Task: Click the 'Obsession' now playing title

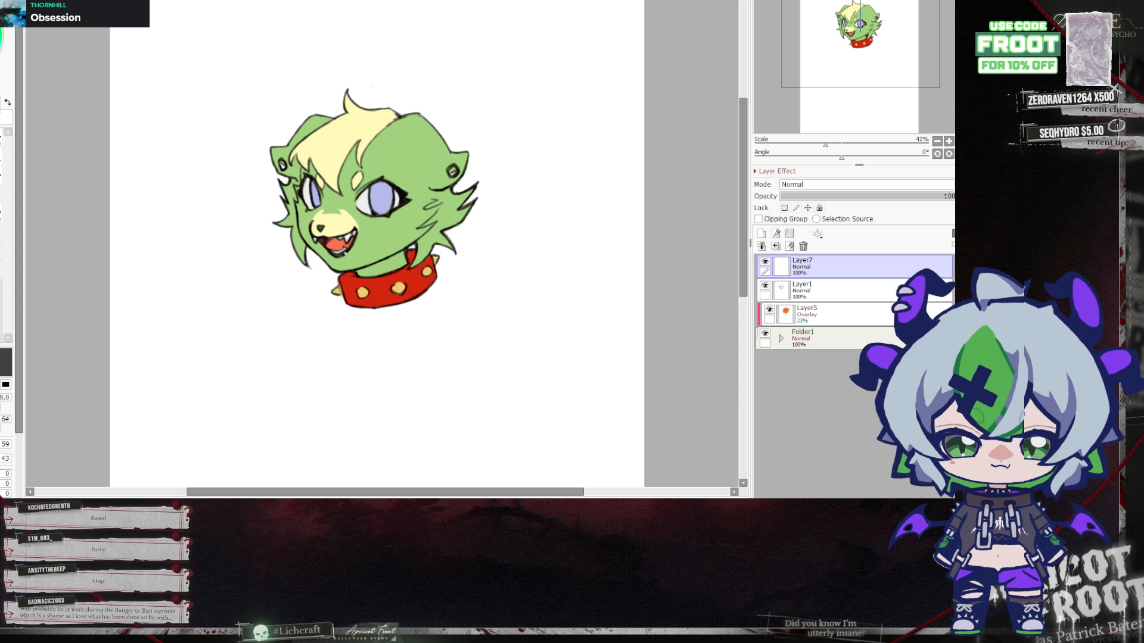Action: 55,18
